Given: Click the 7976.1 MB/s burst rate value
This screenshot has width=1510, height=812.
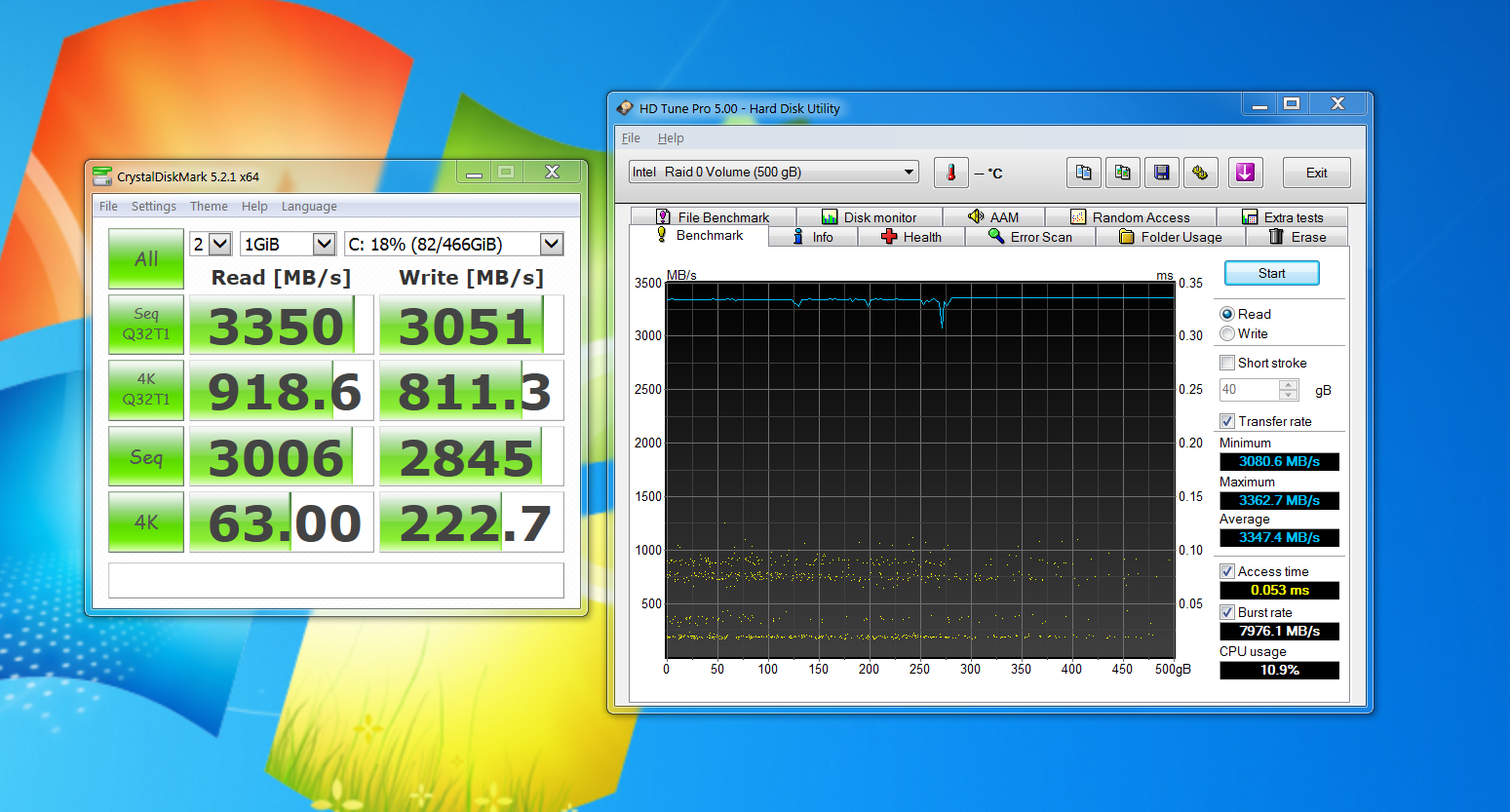Looking at the screenshot, I should pos(1279,632).
